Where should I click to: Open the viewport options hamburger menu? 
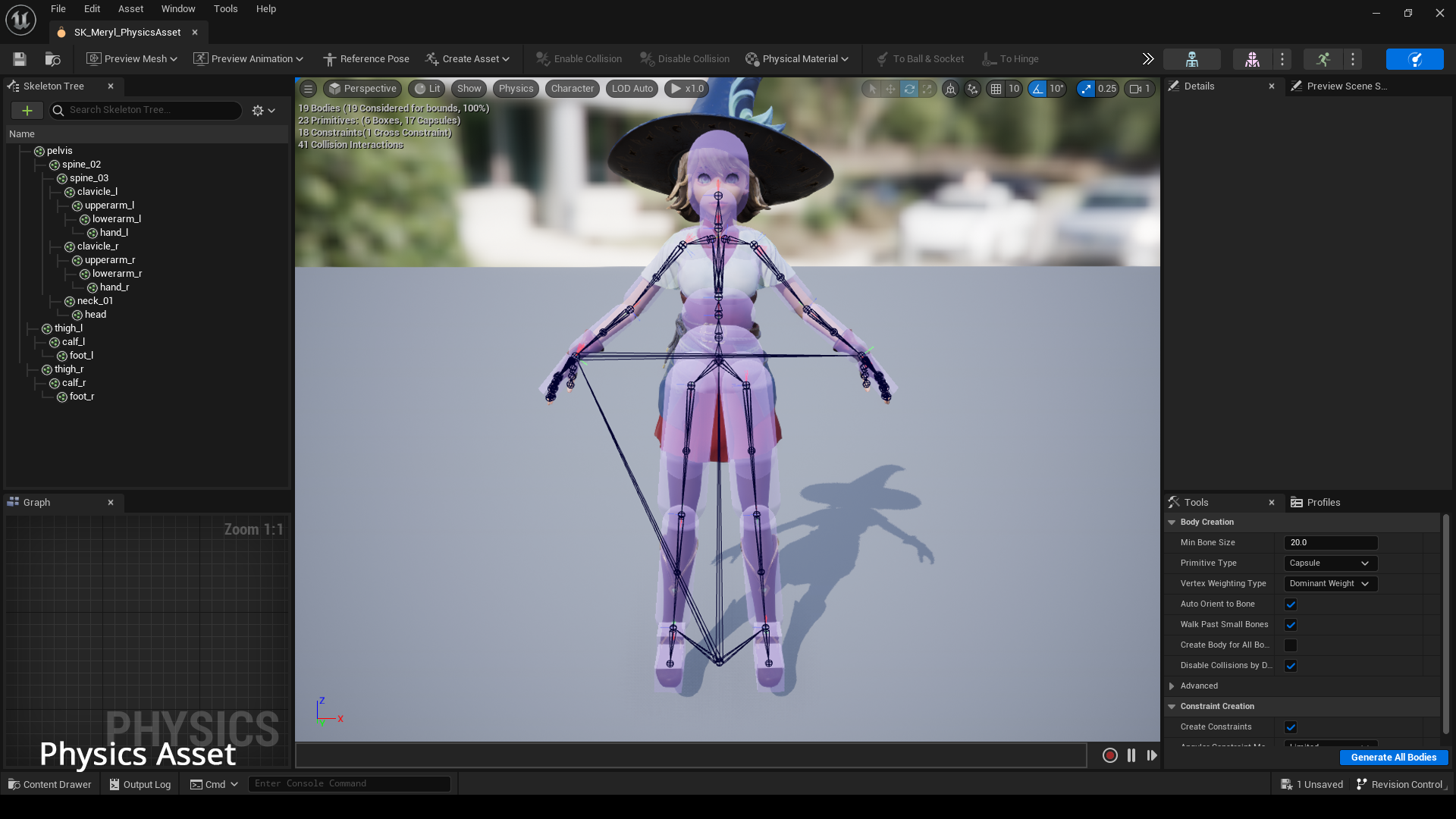(x=308, y=89)
